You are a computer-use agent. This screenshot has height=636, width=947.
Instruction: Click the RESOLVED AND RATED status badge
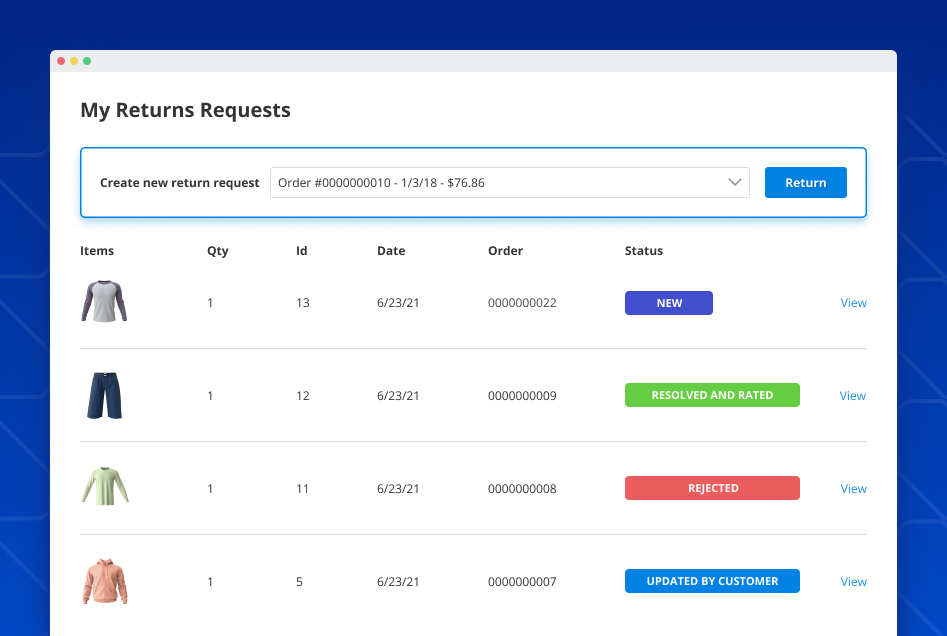712,395
